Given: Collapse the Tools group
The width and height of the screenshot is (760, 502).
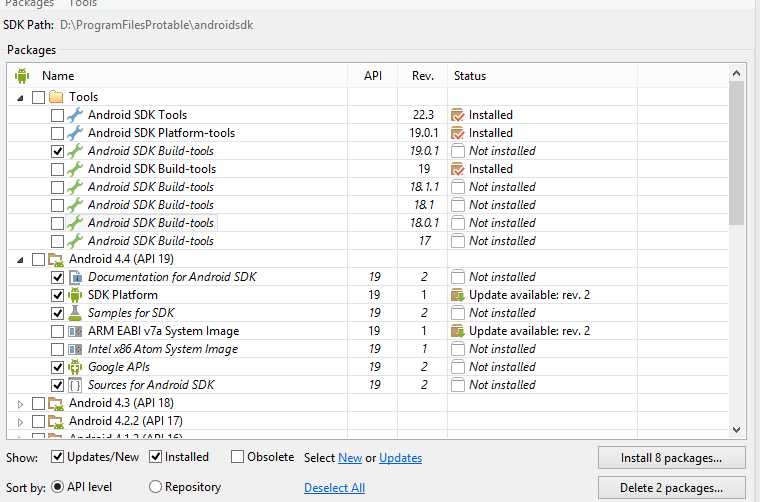Looking at the screenshot, I should click(20, 98).
